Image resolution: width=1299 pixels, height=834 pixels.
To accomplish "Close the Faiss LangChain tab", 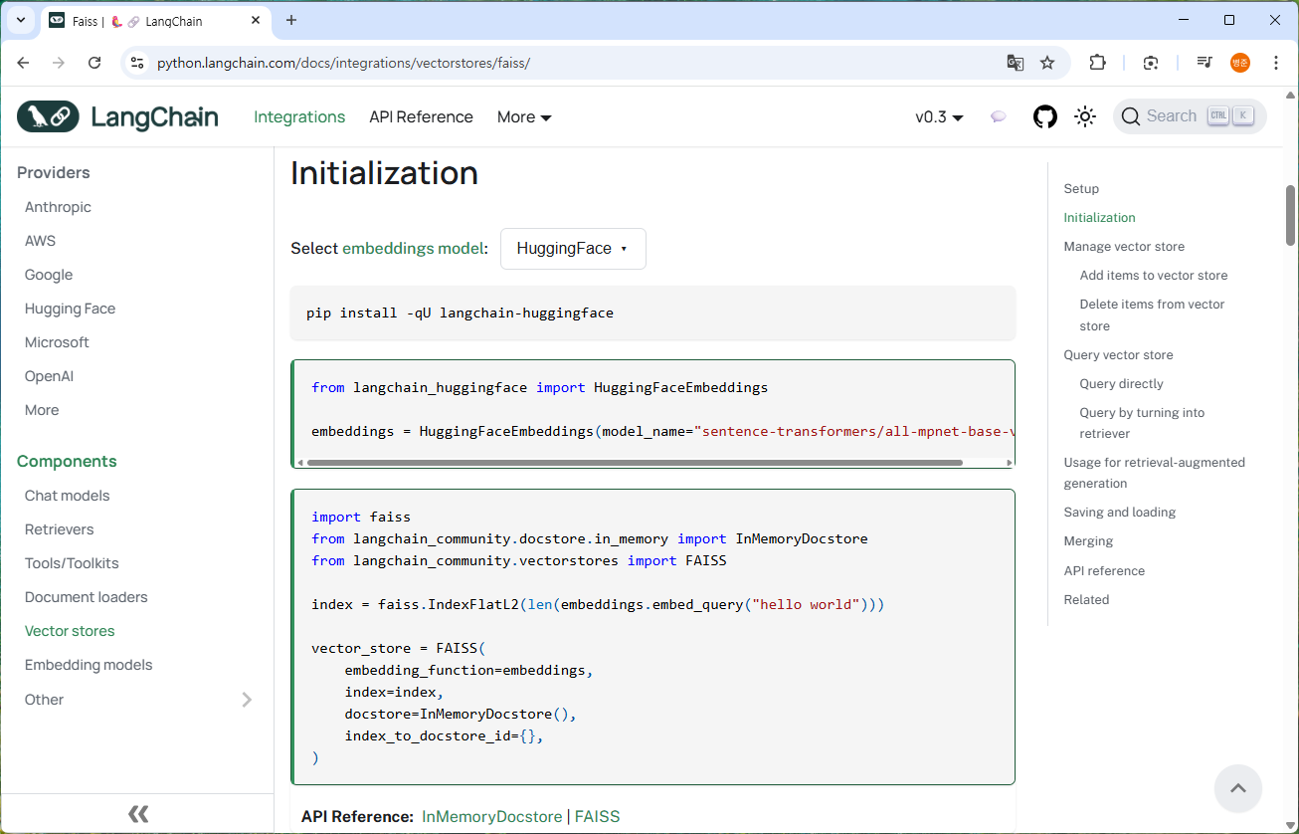I will pyautogui.click(x=256, y=20).
